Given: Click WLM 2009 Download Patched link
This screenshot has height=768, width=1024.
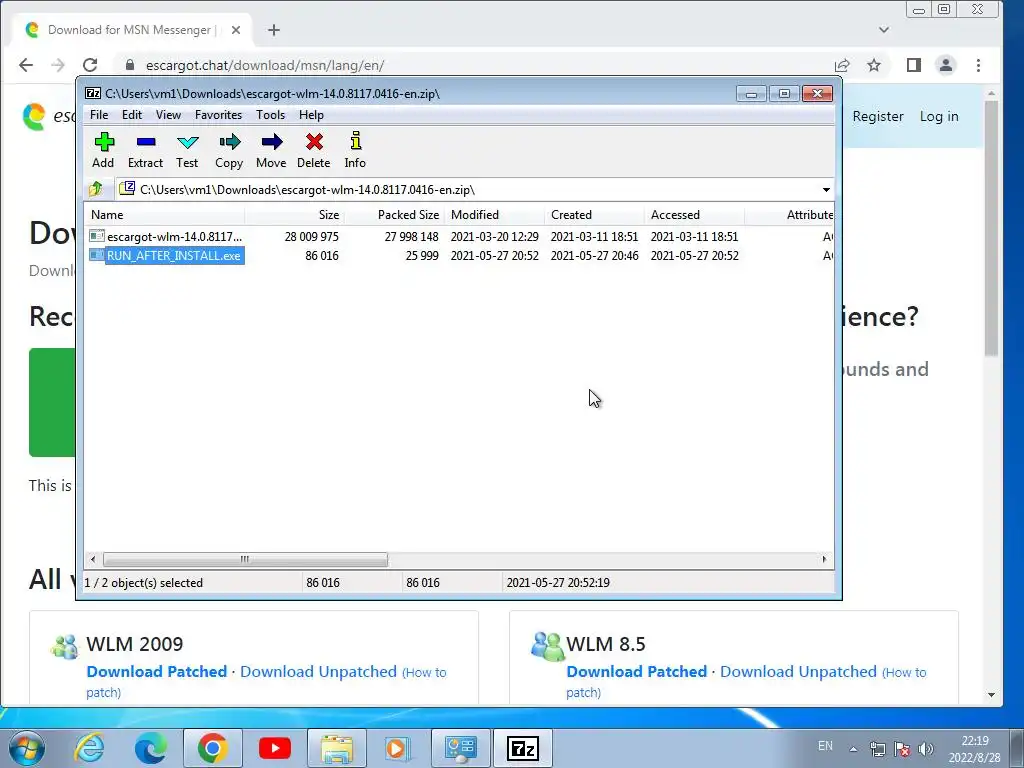Looking at the screenshot, I should coord(157,671).
